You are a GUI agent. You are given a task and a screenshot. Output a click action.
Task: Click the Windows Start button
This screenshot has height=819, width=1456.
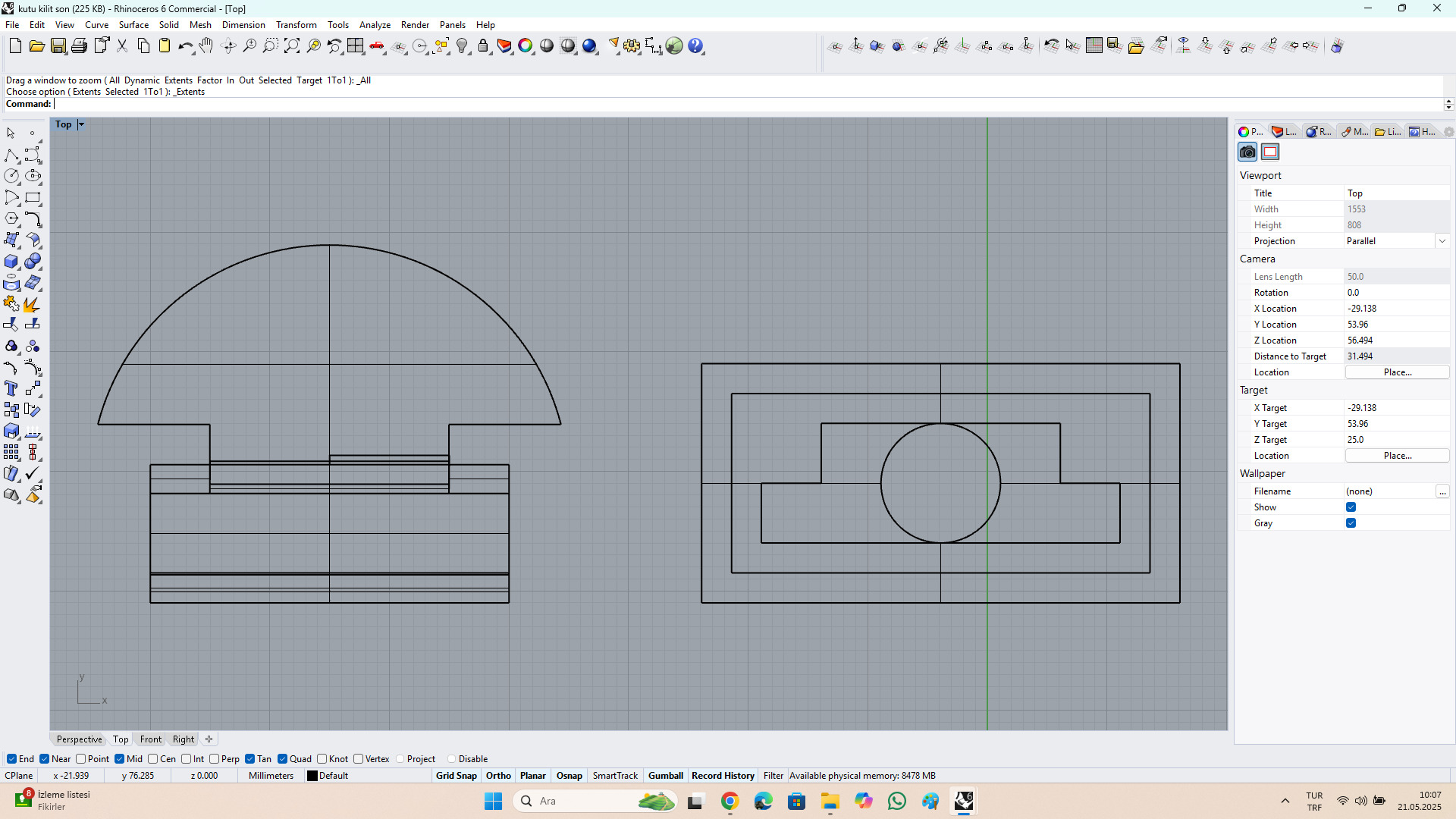click(x=493, y=801)
